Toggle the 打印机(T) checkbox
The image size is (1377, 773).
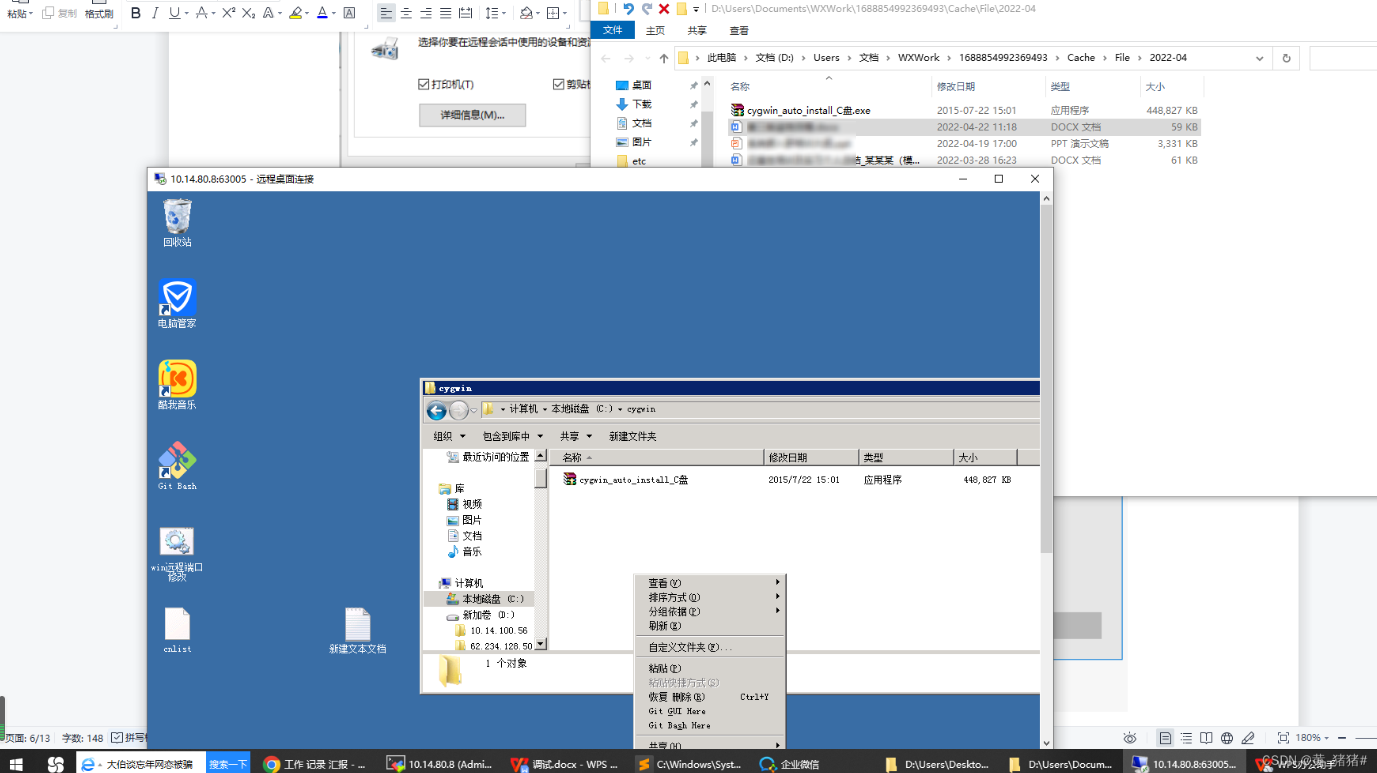coord(423,85)
